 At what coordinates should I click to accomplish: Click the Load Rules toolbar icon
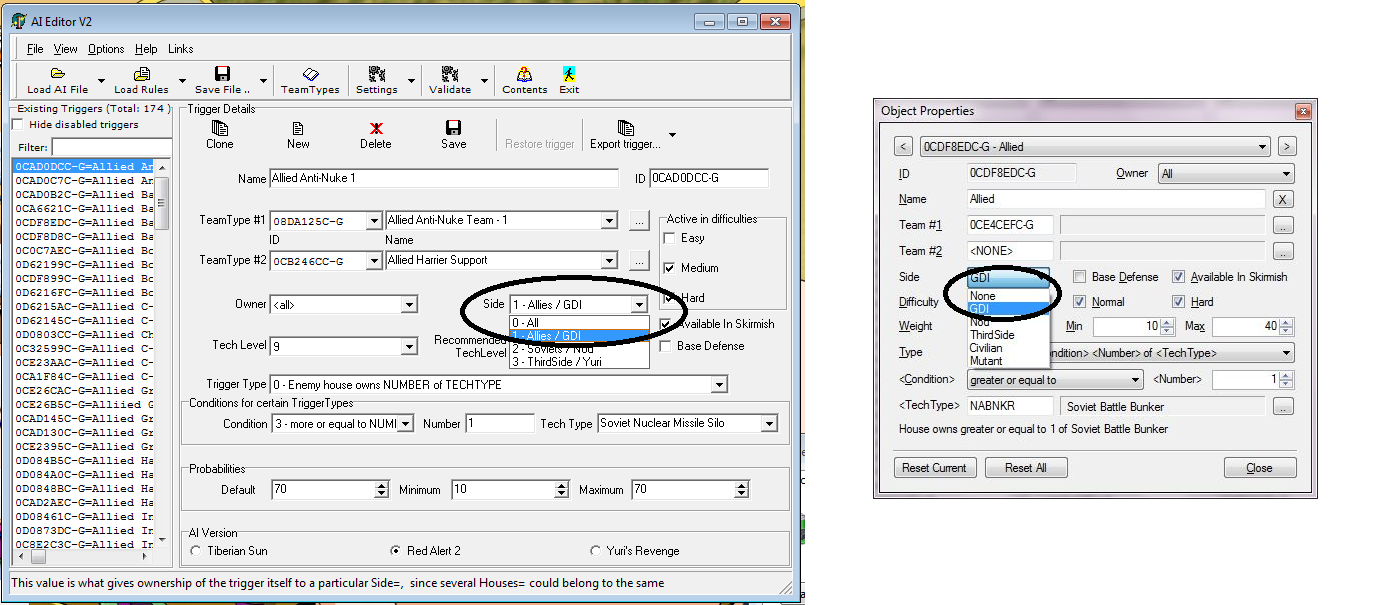(x=141, y=74)
